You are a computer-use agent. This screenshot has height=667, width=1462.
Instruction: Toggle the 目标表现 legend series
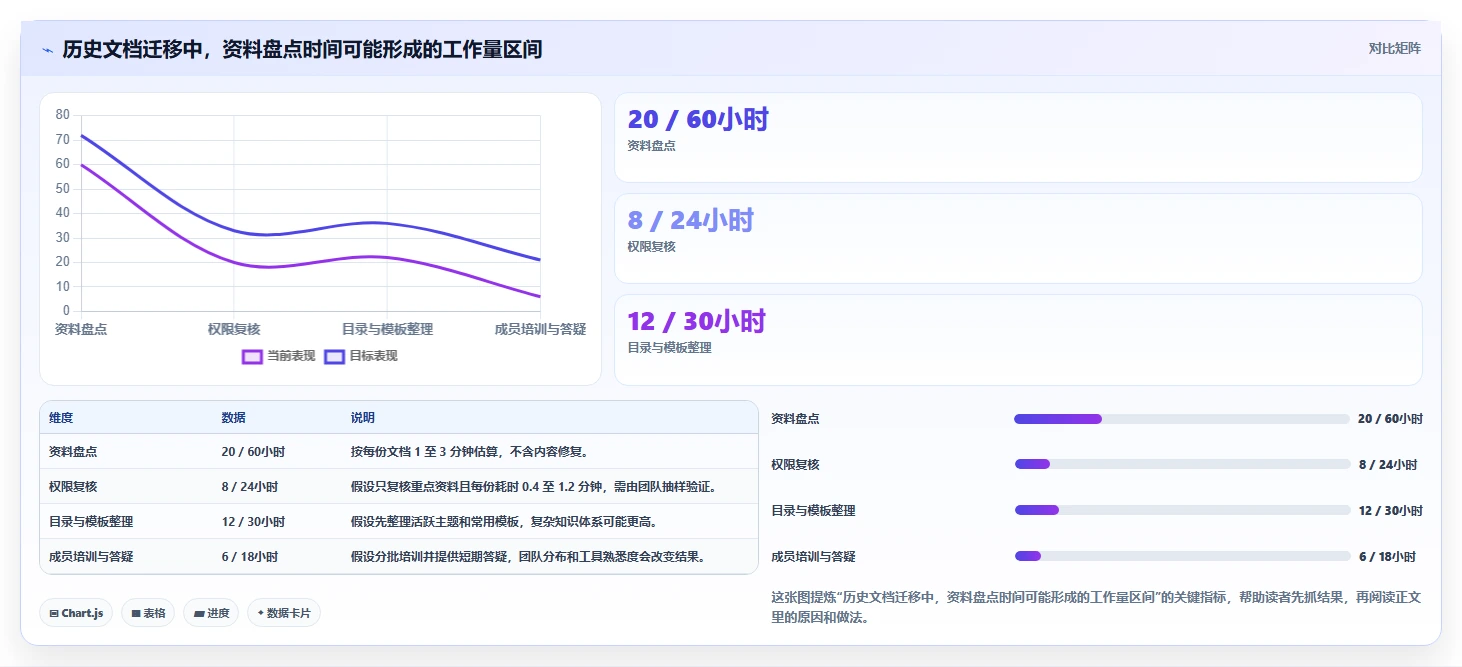(361, 356)
